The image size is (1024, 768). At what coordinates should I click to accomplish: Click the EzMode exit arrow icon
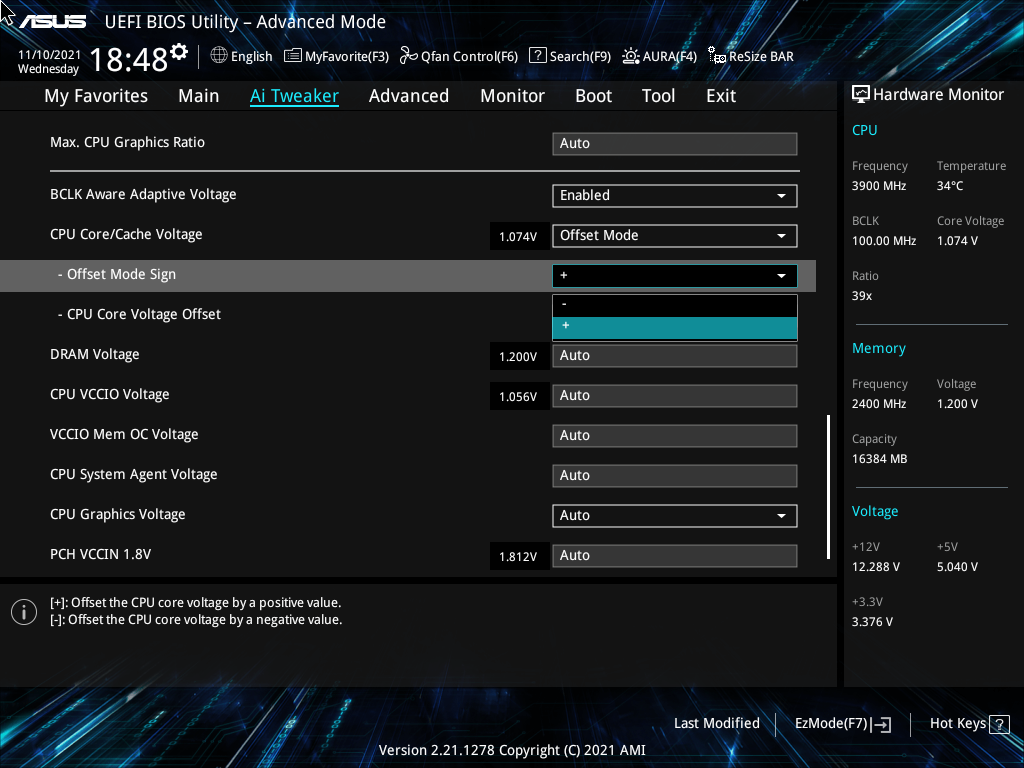tap(881, 724)
